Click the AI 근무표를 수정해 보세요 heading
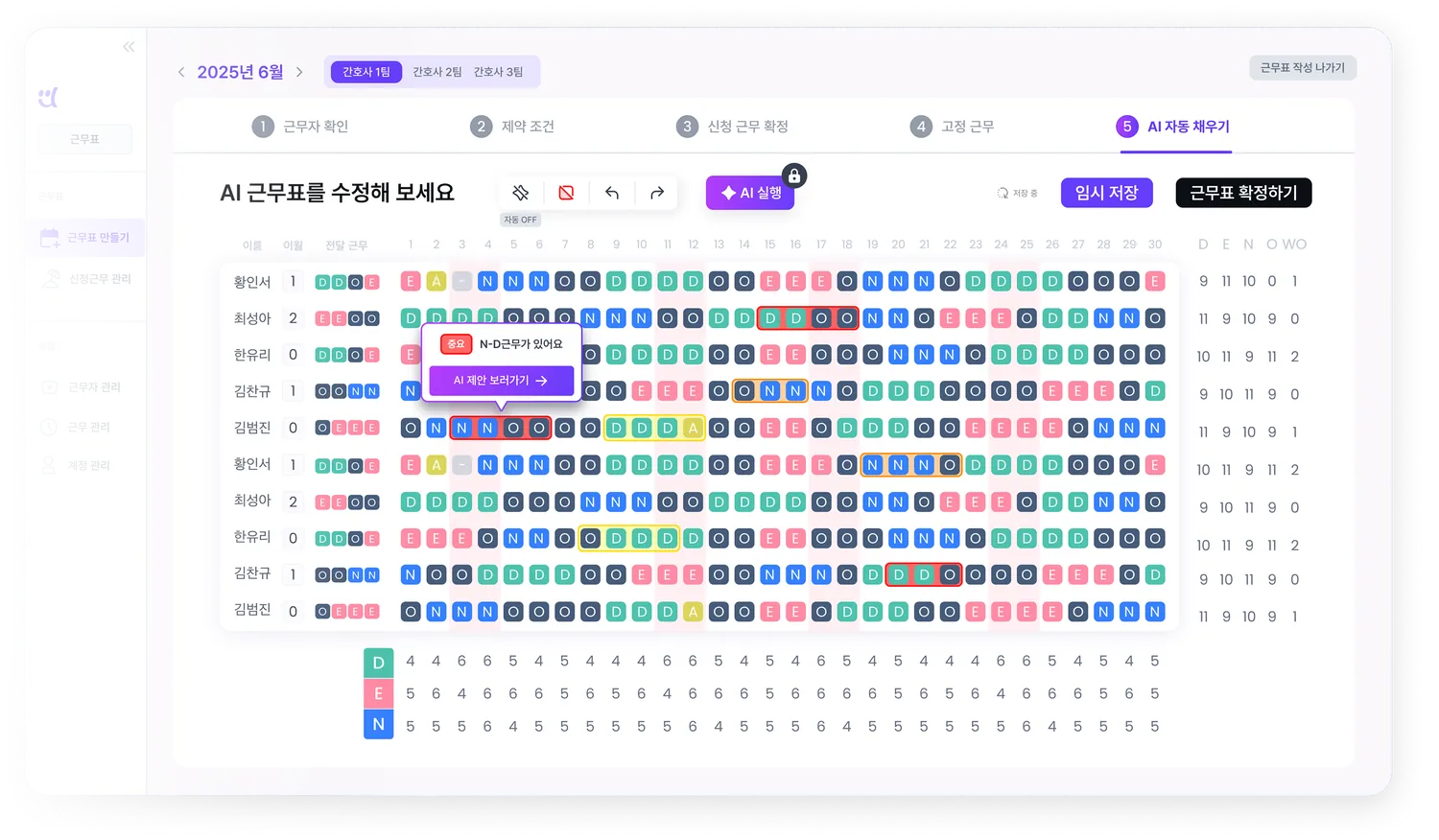Screen dimensions: 1439x840 [x=337, y=193]
